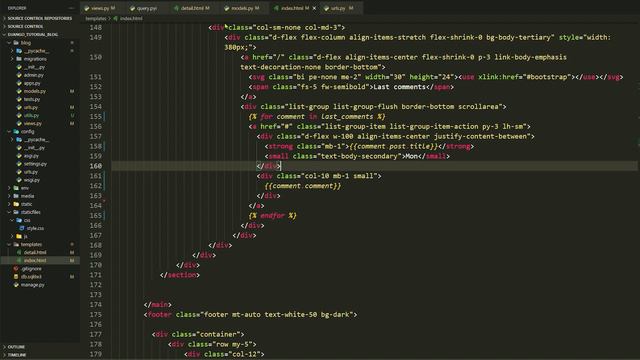
Task: Click the {{comment.comment}} template variable
Action: [302, 186]
